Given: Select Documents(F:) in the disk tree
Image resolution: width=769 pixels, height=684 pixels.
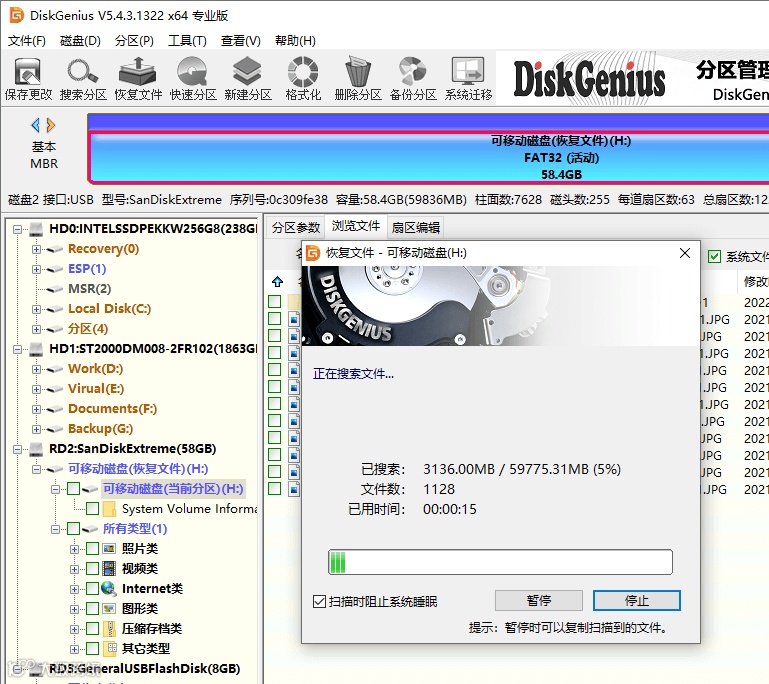Looking at the screenshot, I should point(112,409).
